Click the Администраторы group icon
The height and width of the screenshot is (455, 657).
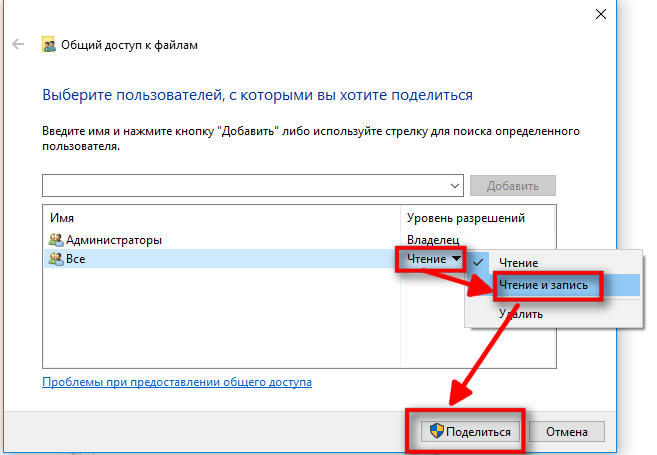click(x=56, y=240)
